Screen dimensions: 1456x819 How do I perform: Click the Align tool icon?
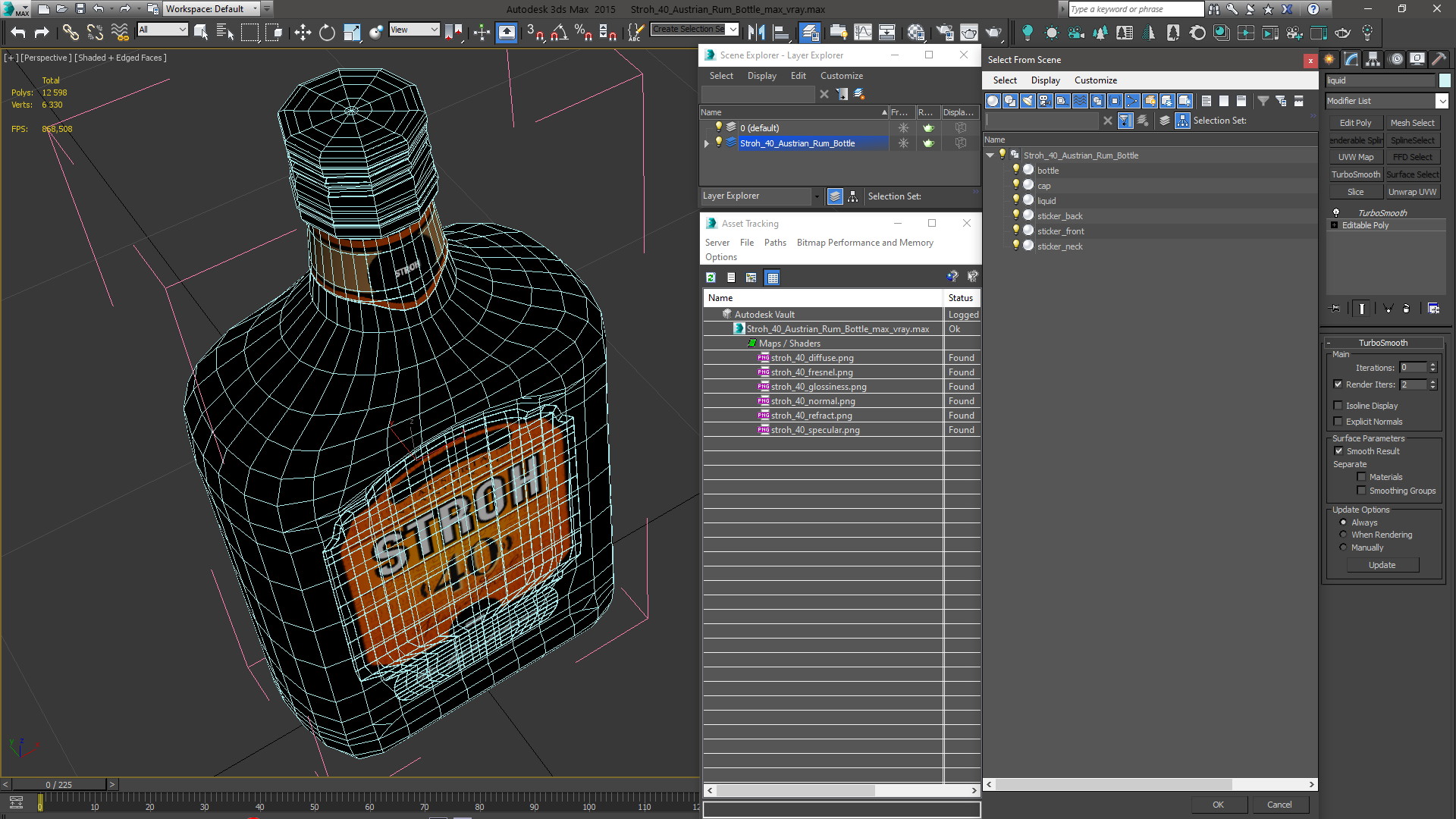pos(780,32)
